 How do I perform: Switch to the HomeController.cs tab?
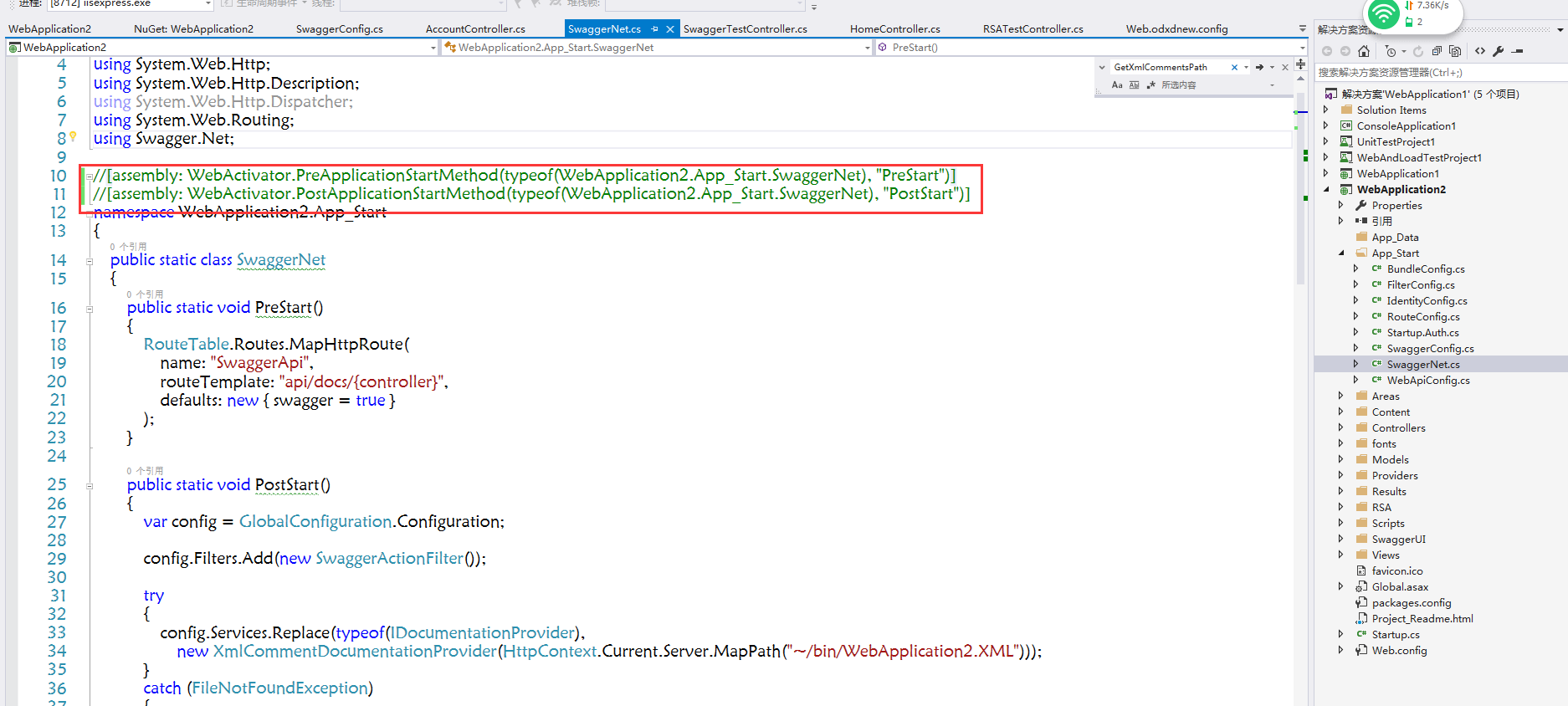(x=894, y=28)
